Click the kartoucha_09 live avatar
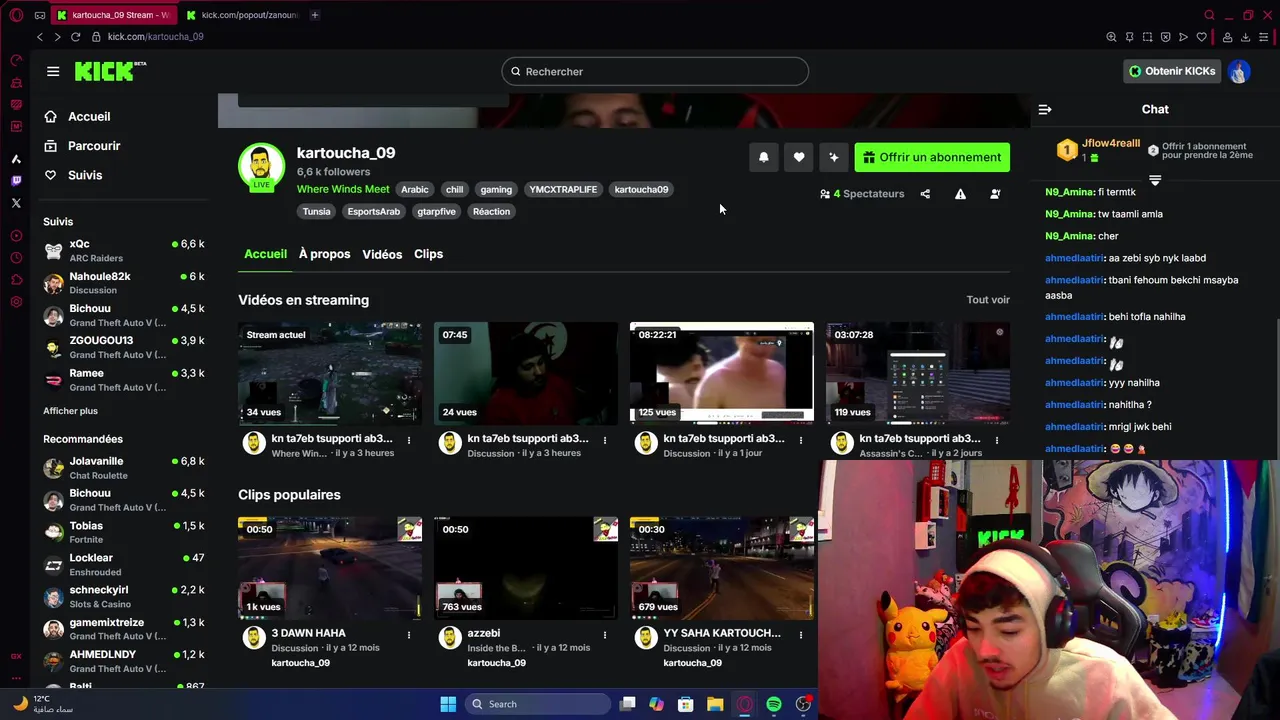This screenshot has height=720, width=1280. (261, 166)
